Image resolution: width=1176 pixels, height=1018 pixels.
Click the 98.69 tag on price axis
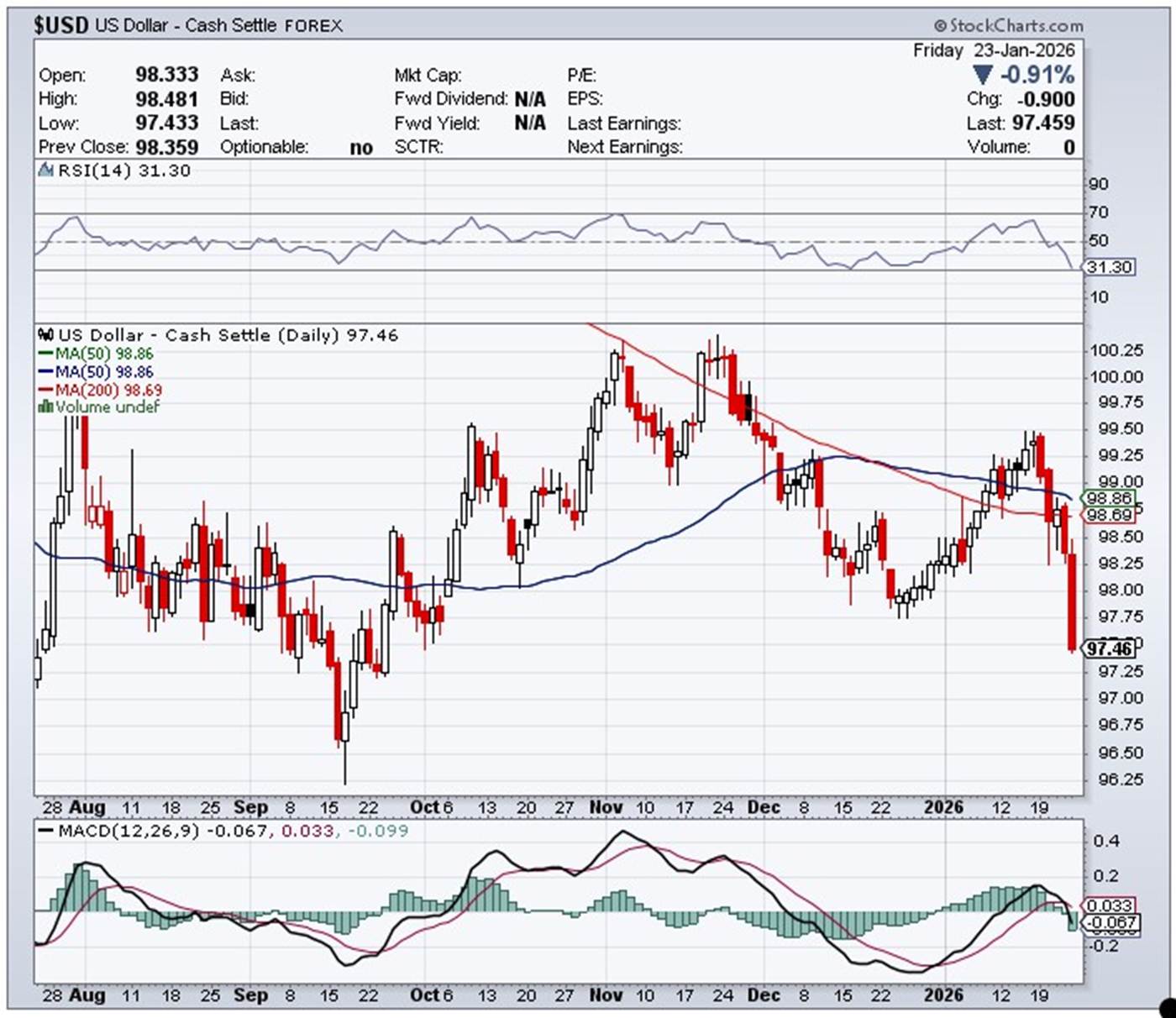pyautogui.click(x=1110, y=515)
